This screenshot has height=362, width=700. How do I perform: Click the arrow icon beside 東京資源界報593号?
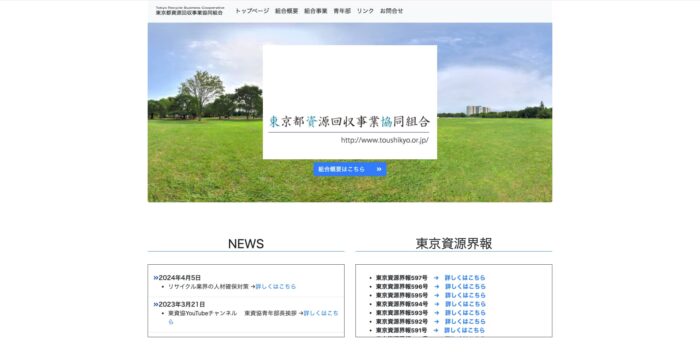(x=436, y=313)
